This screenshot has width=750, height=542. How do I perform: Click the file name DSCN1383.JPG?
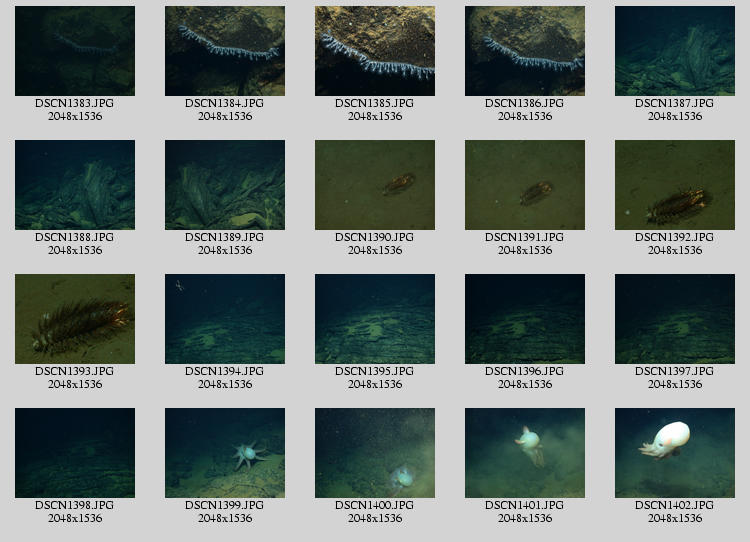point(75,103)
